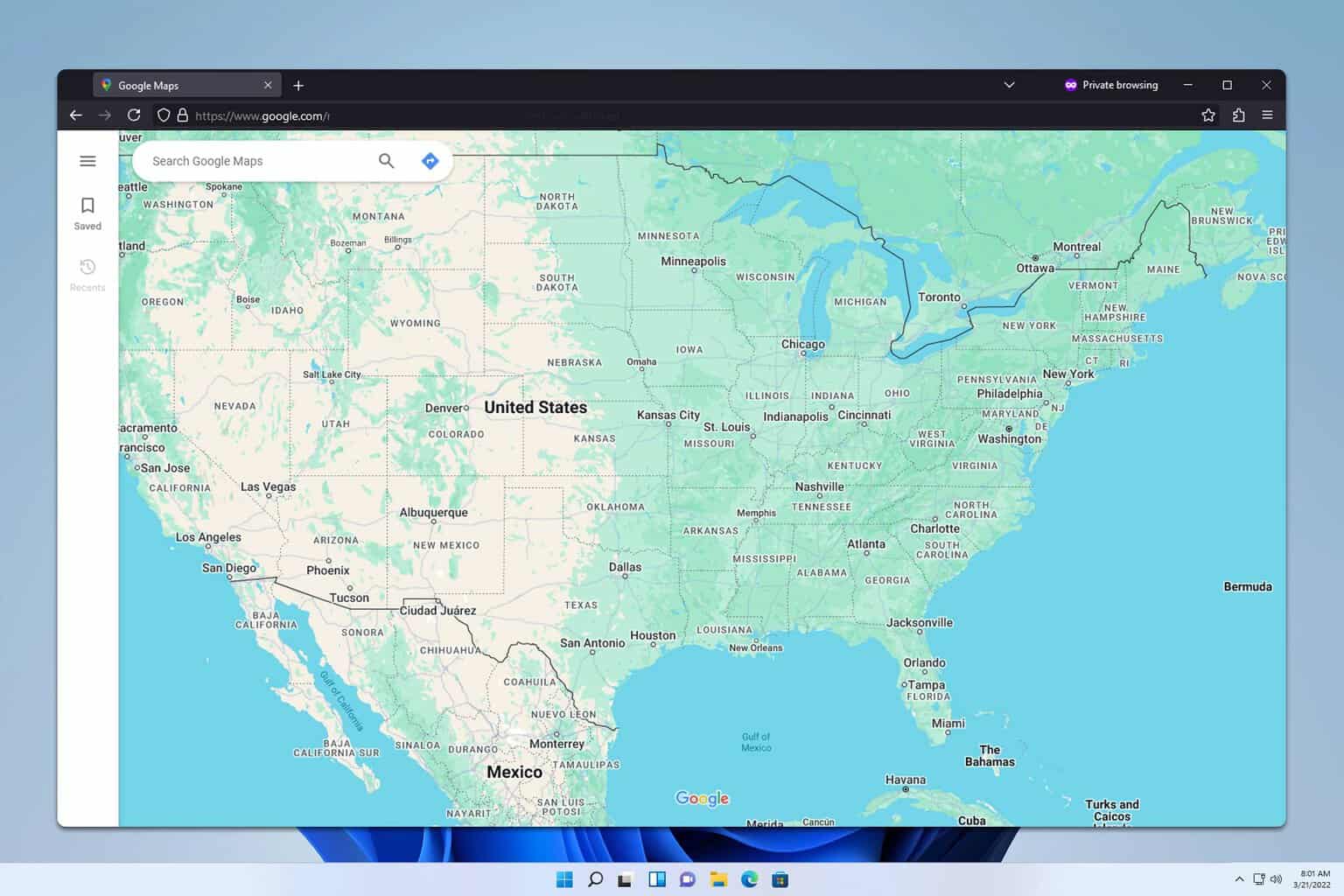Click the Atlanta city label
This screenshot has height=896, width=1344.
click(x=866, y=544)
